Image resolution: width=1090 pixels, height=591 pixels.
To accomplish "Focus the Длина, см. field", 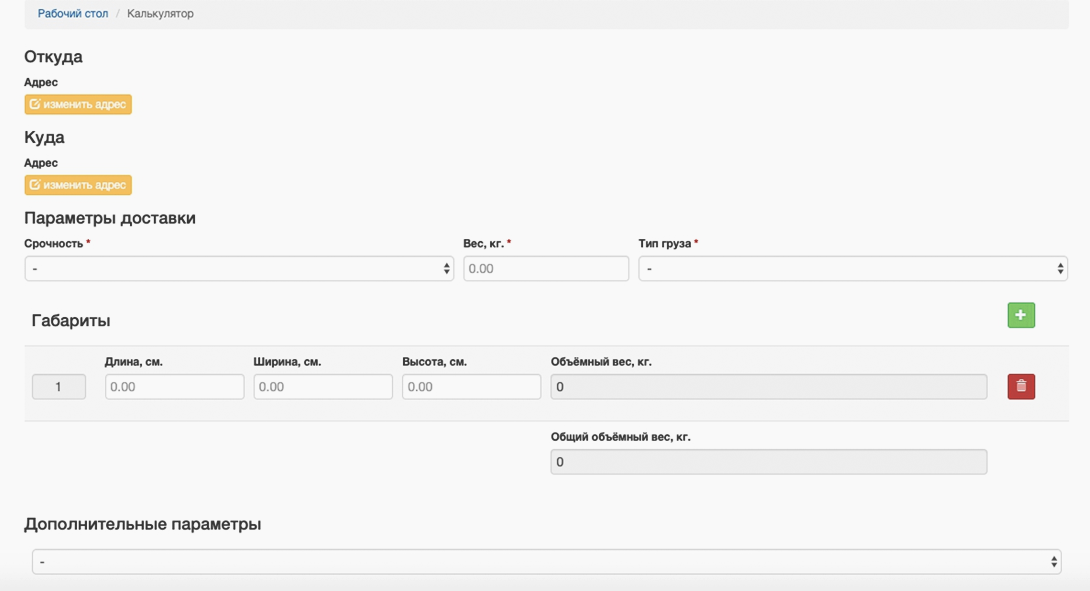I will point(174,387).
